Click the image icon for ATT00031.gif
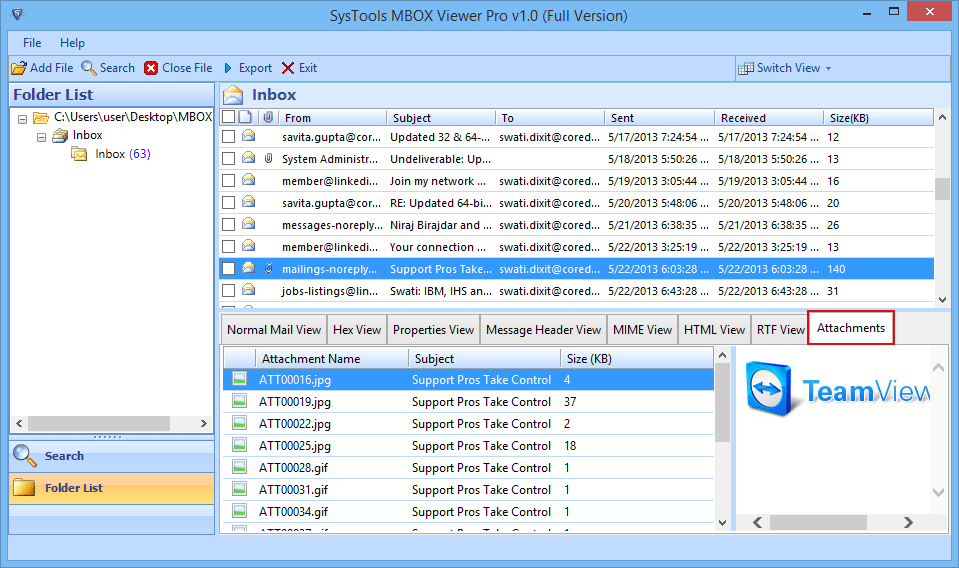 point(239,489)
